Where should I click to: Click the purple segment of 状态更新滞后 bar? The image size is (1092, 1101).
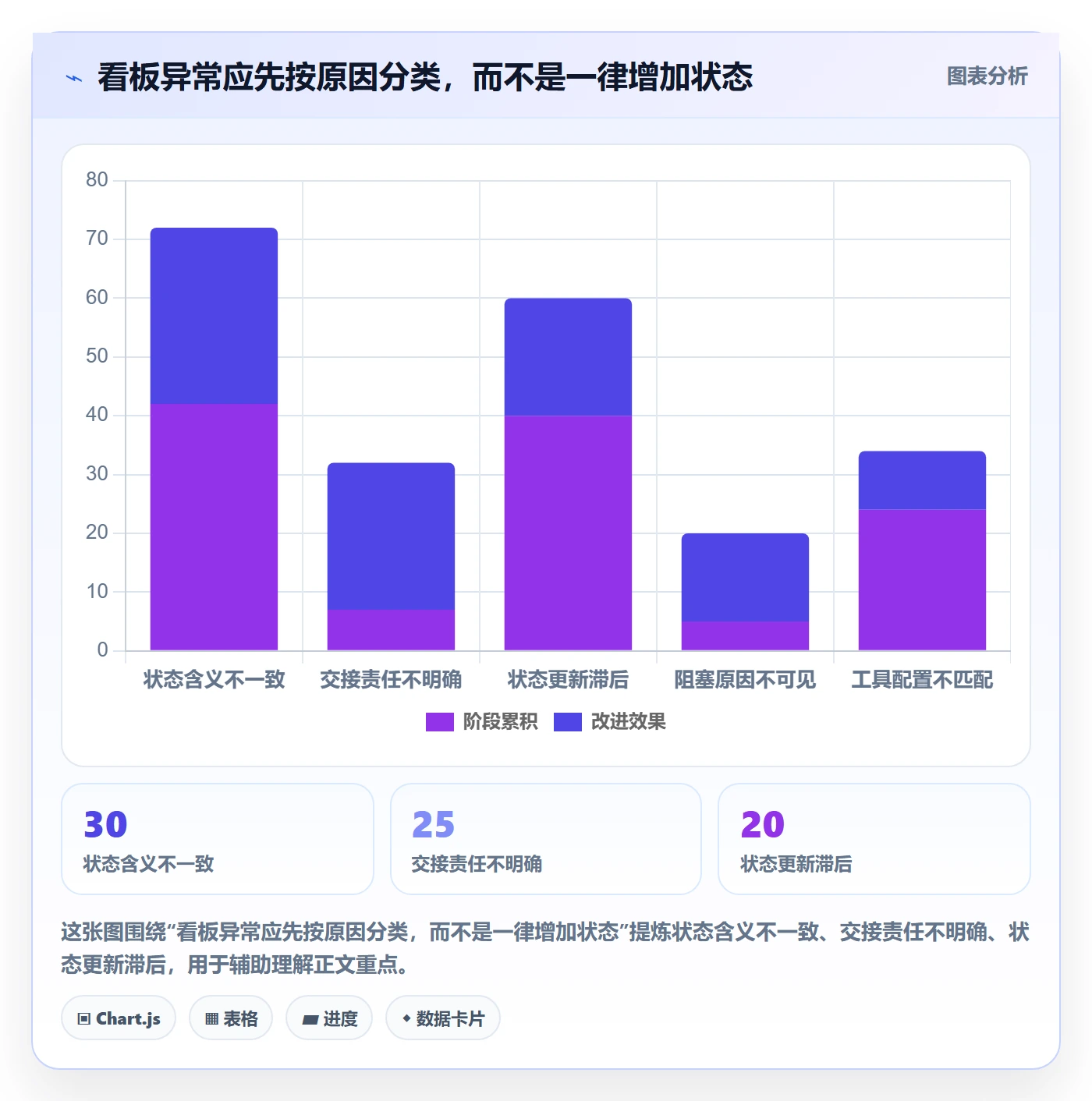pos(568,533)
